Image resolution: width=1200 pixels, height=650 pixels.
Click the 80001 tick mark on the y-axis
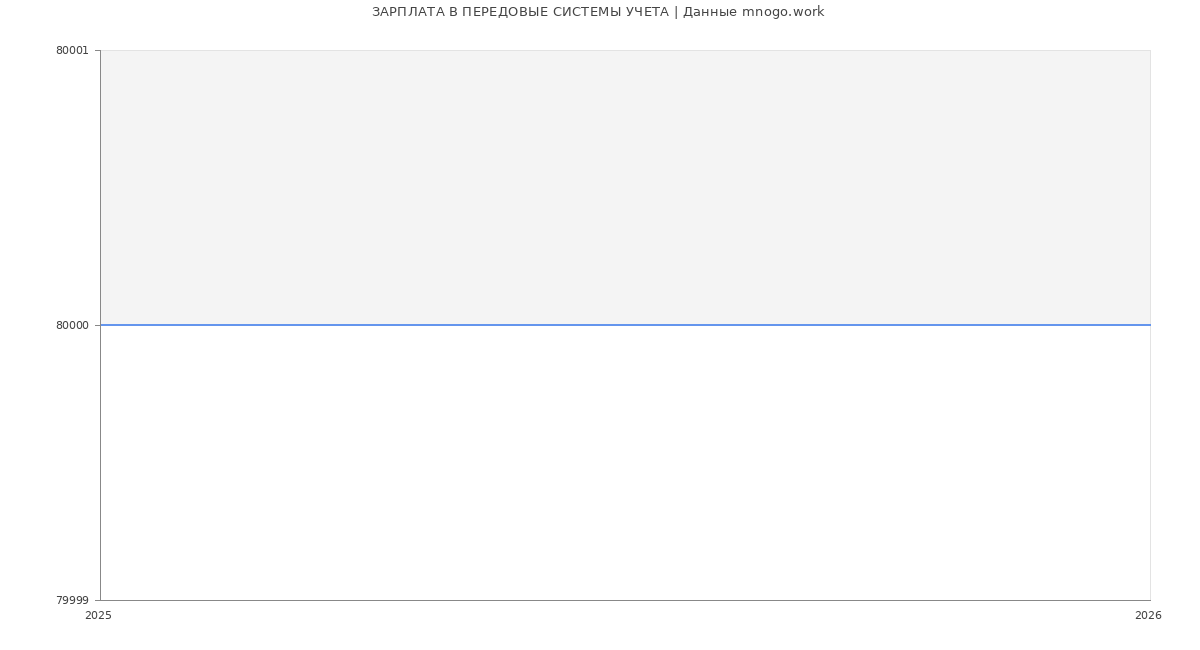(x=96, y=50)
